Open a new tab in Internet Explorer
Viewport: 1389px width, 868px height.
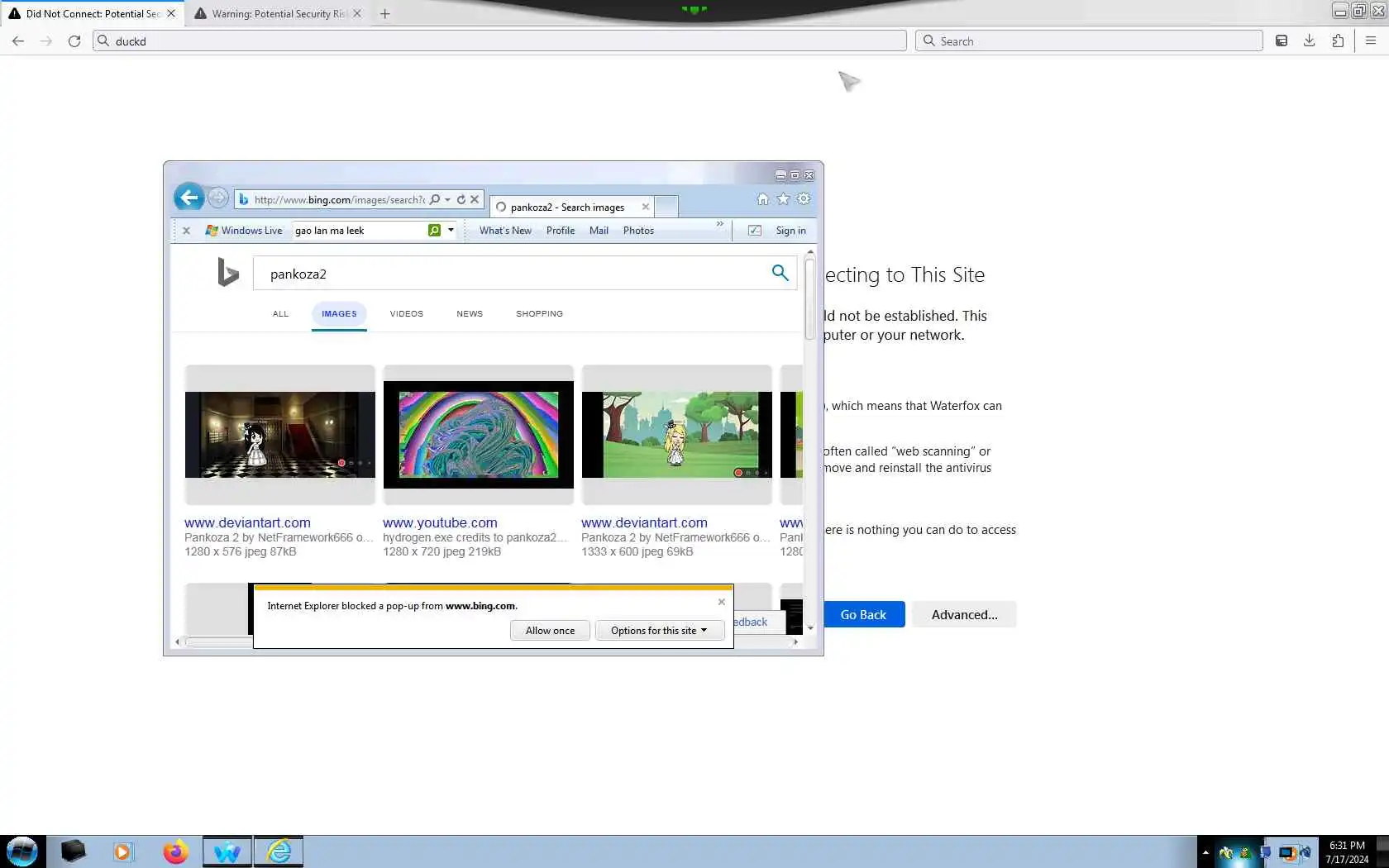[667, 207]
